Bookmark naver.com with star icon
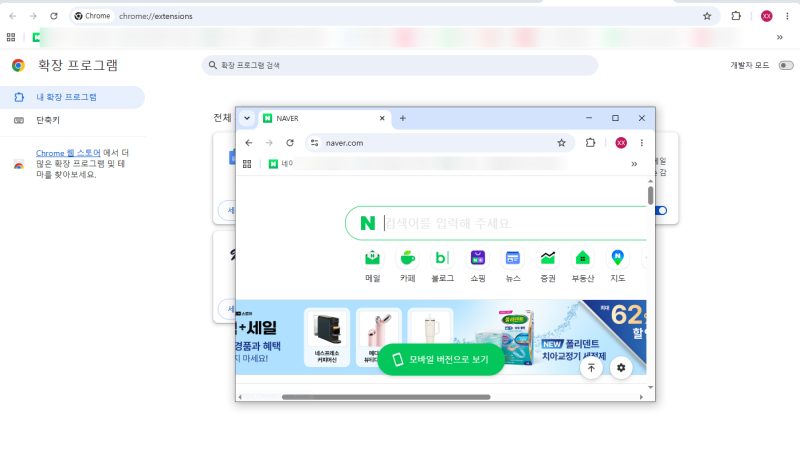Screen dimensions: 800x476 coord(561,143)
